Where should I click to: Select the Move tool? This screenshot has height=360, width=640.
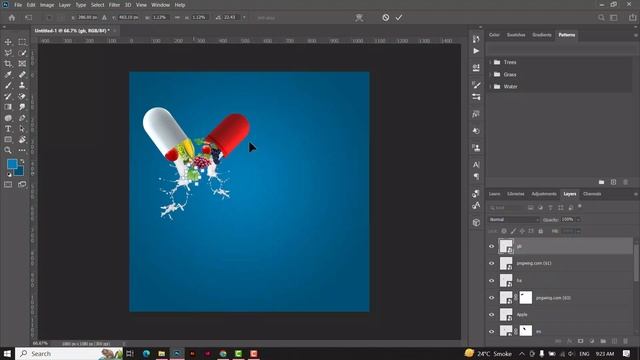click(8, 42)
